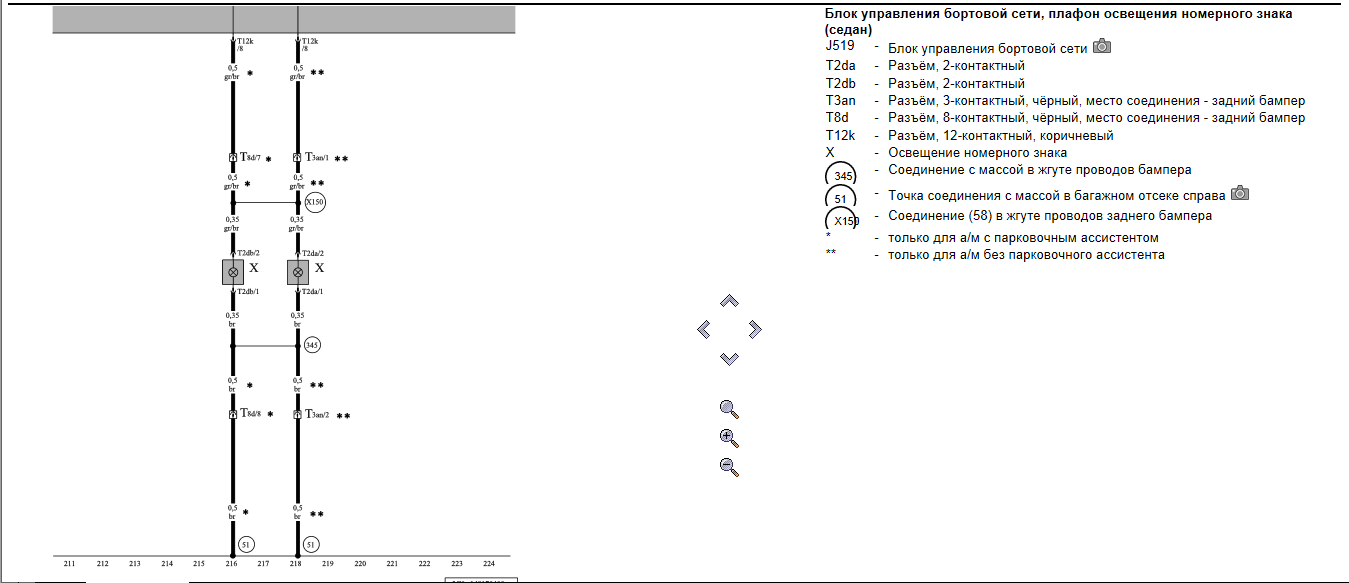The height and width of the screenshot is (583, 1349).
Task: Click the pan down arrow
Action: coord(729,358)
